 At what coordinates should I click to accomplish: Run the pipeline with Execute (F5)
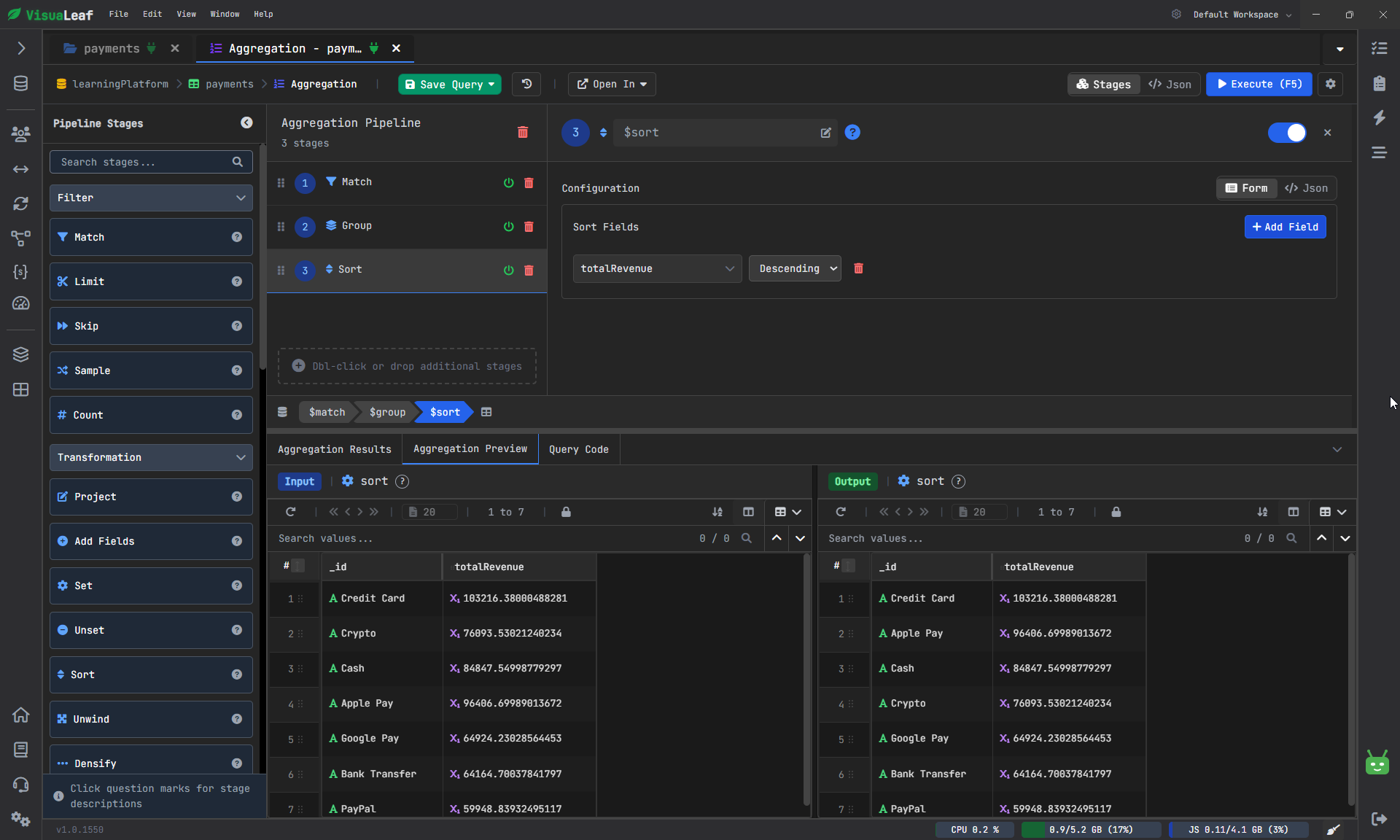(1259, 84)
